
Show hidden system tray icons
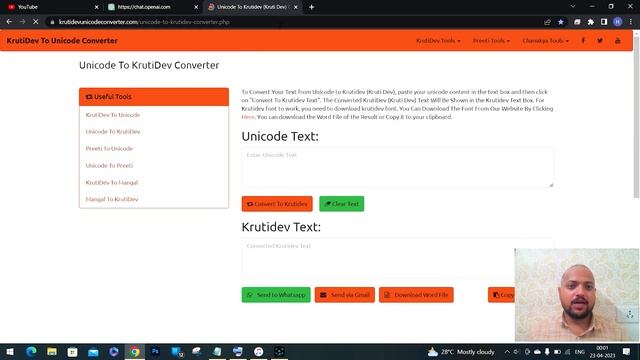tap(507, 351)
